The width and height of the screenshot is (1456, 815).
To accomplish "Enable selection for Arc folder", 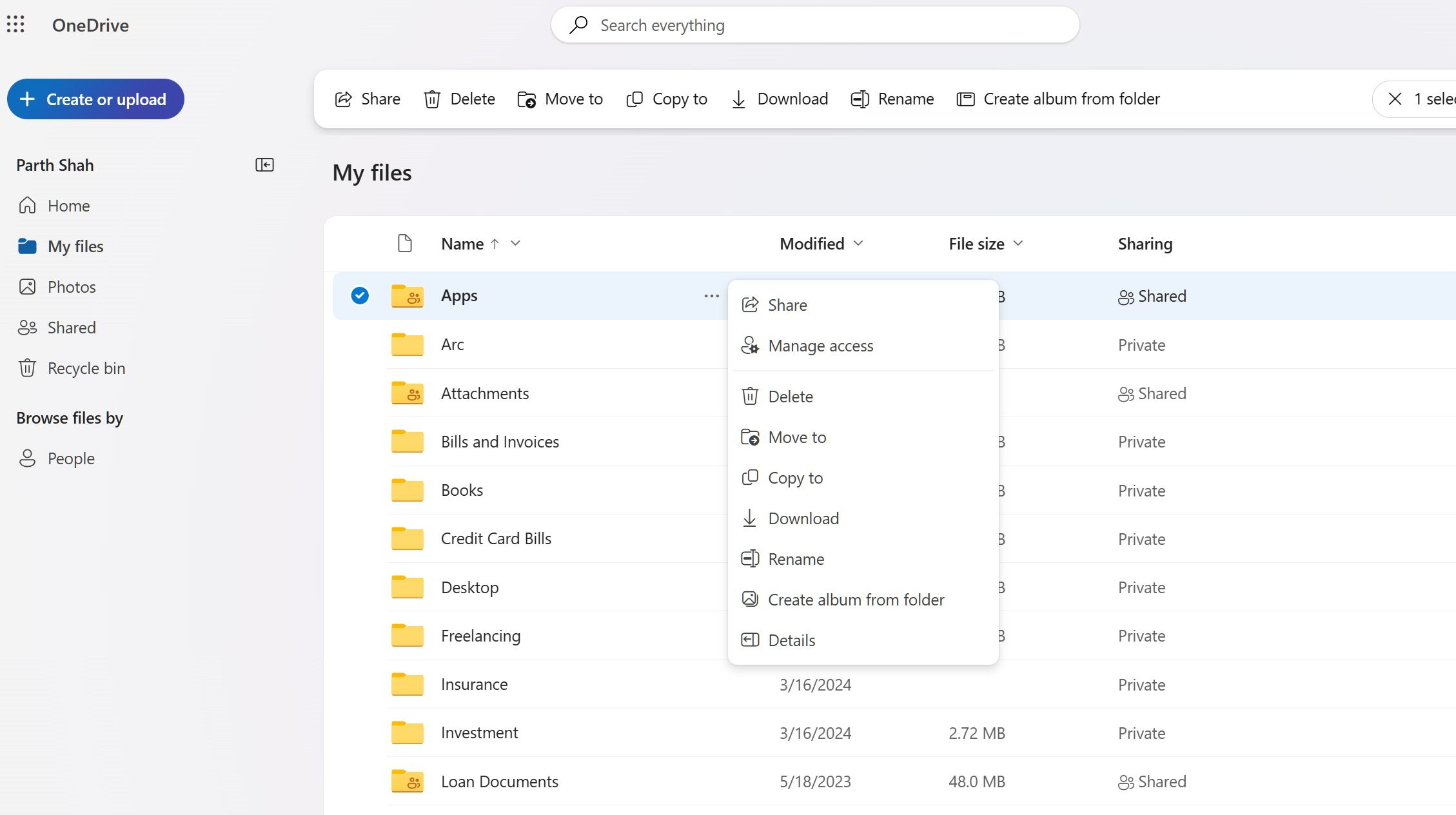I will pyautogui.click(x=358, y=344).
